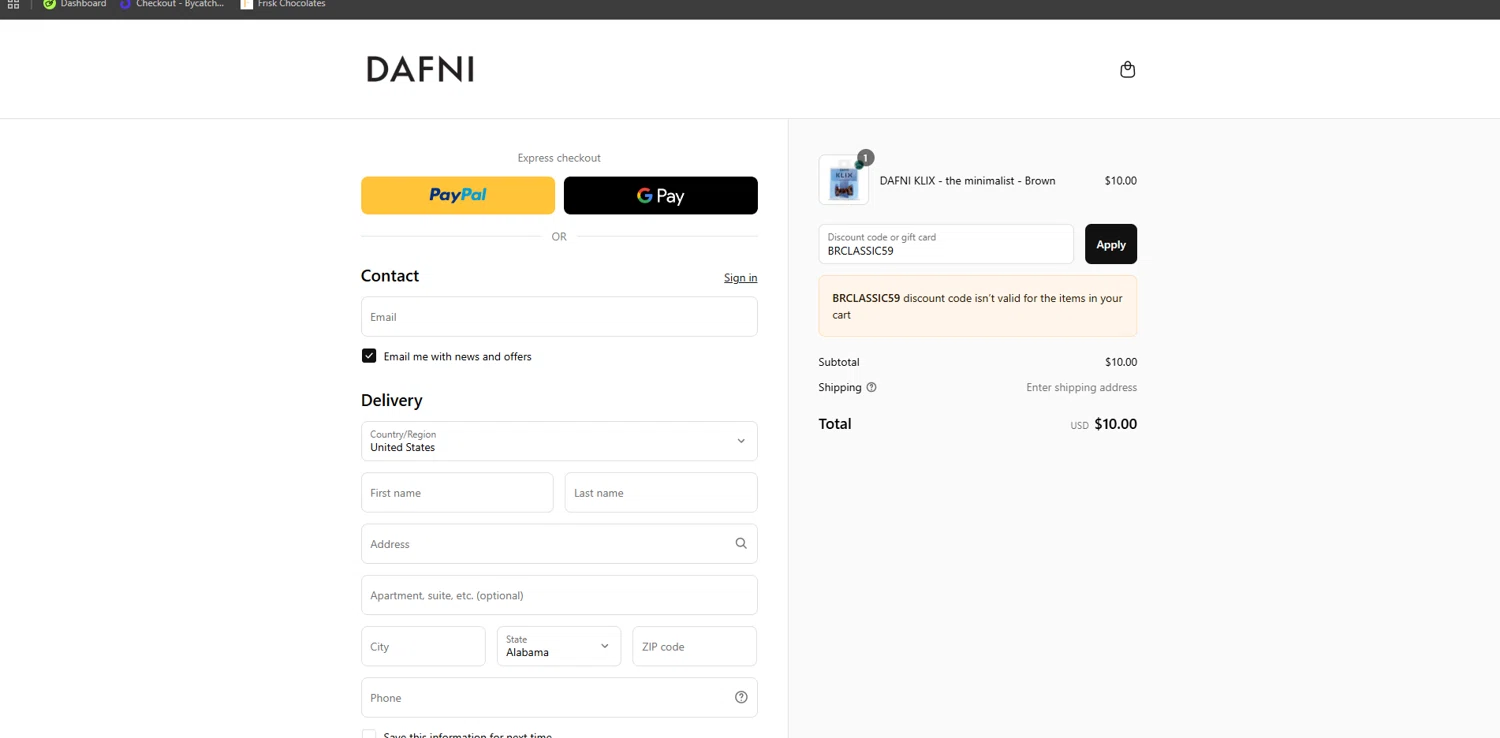The width and height of the screenshot is (1500, 738).
Task: Focus the Email input field
Action: click(559, 317)
